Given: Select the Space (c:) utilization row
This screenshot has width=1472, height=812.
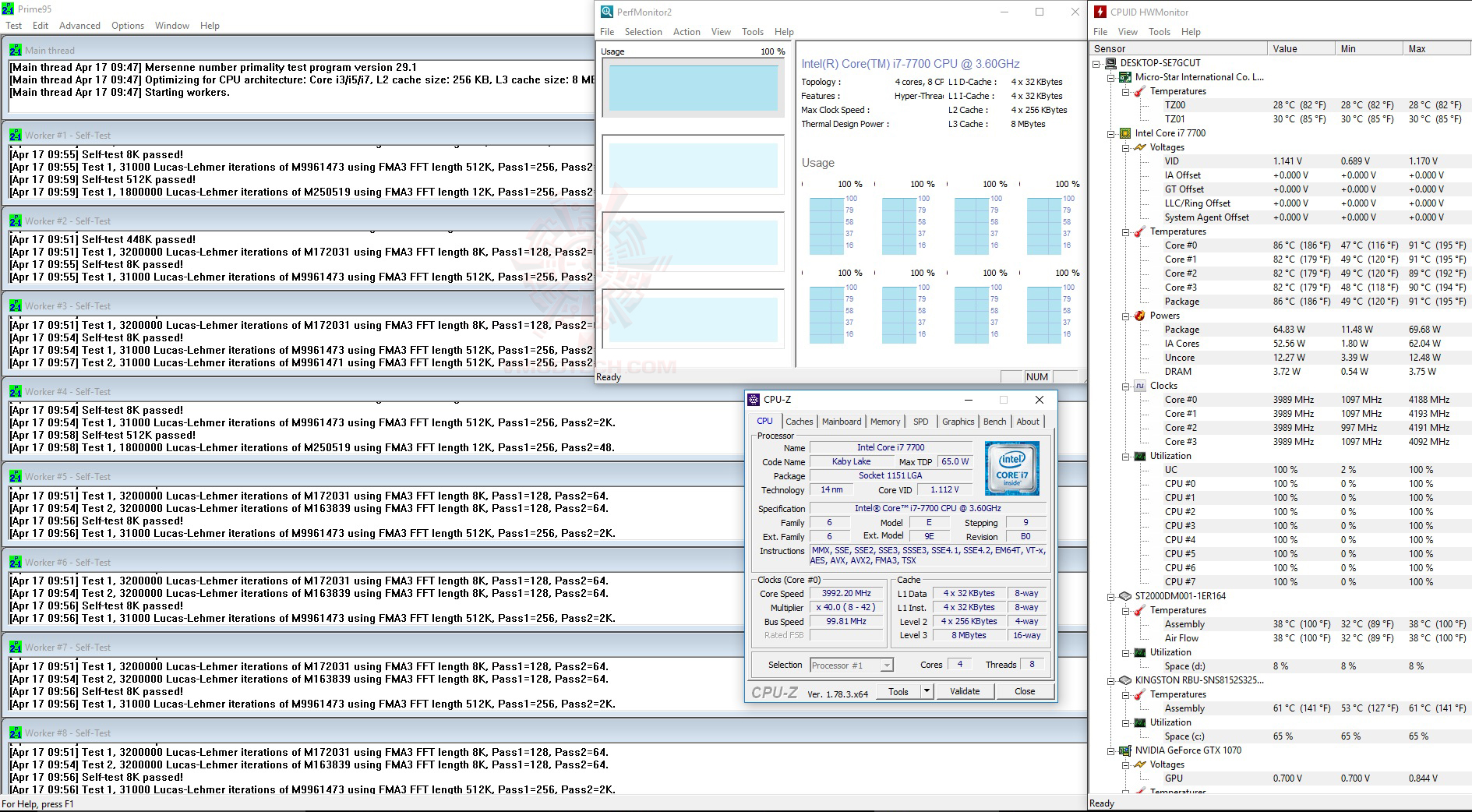Looking at the screenshot, I should (x=1317, y=736).
